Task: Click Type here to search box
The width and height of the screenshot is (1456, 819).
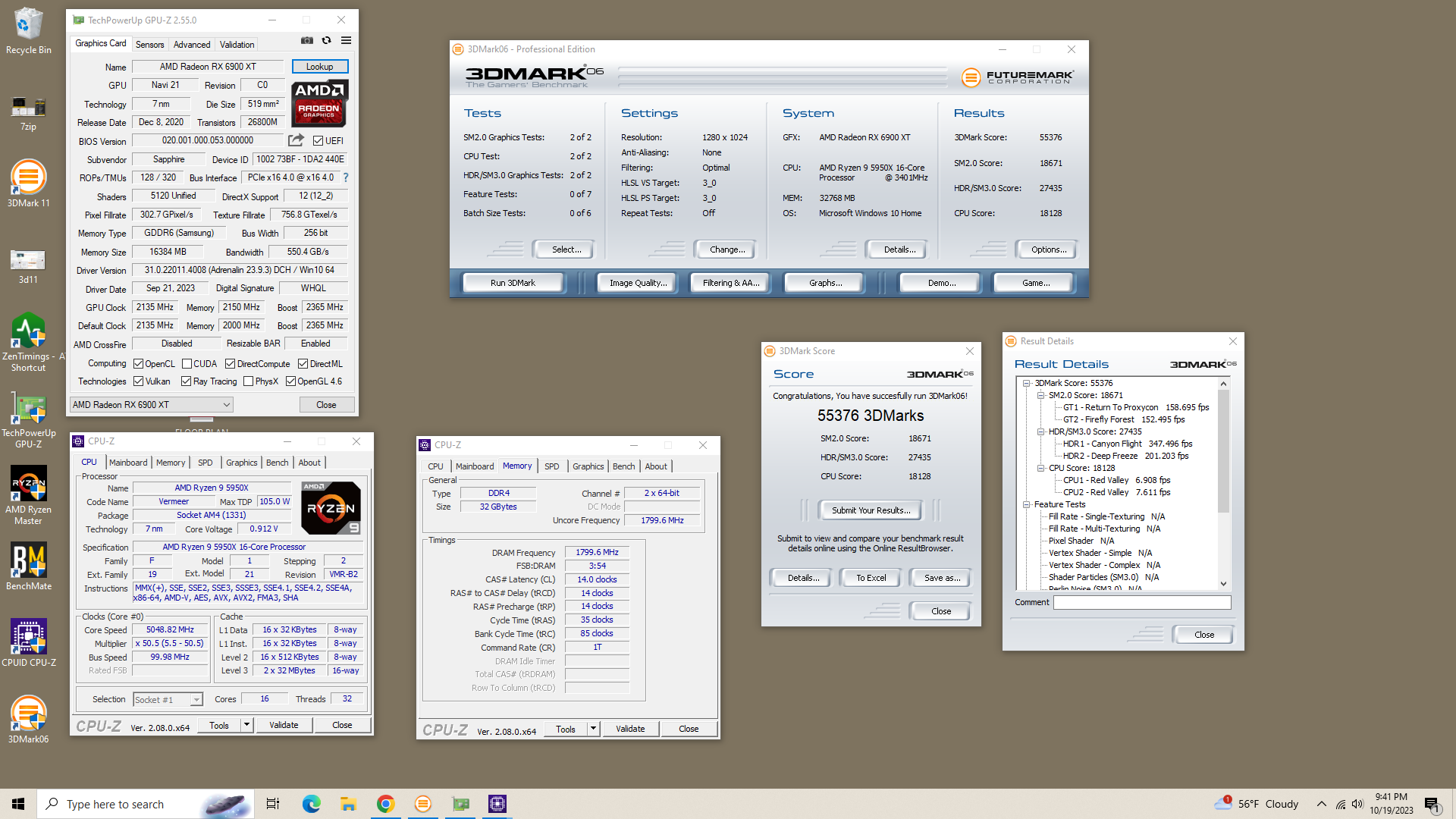Action: pyautogui.click(x=146, y=804)
